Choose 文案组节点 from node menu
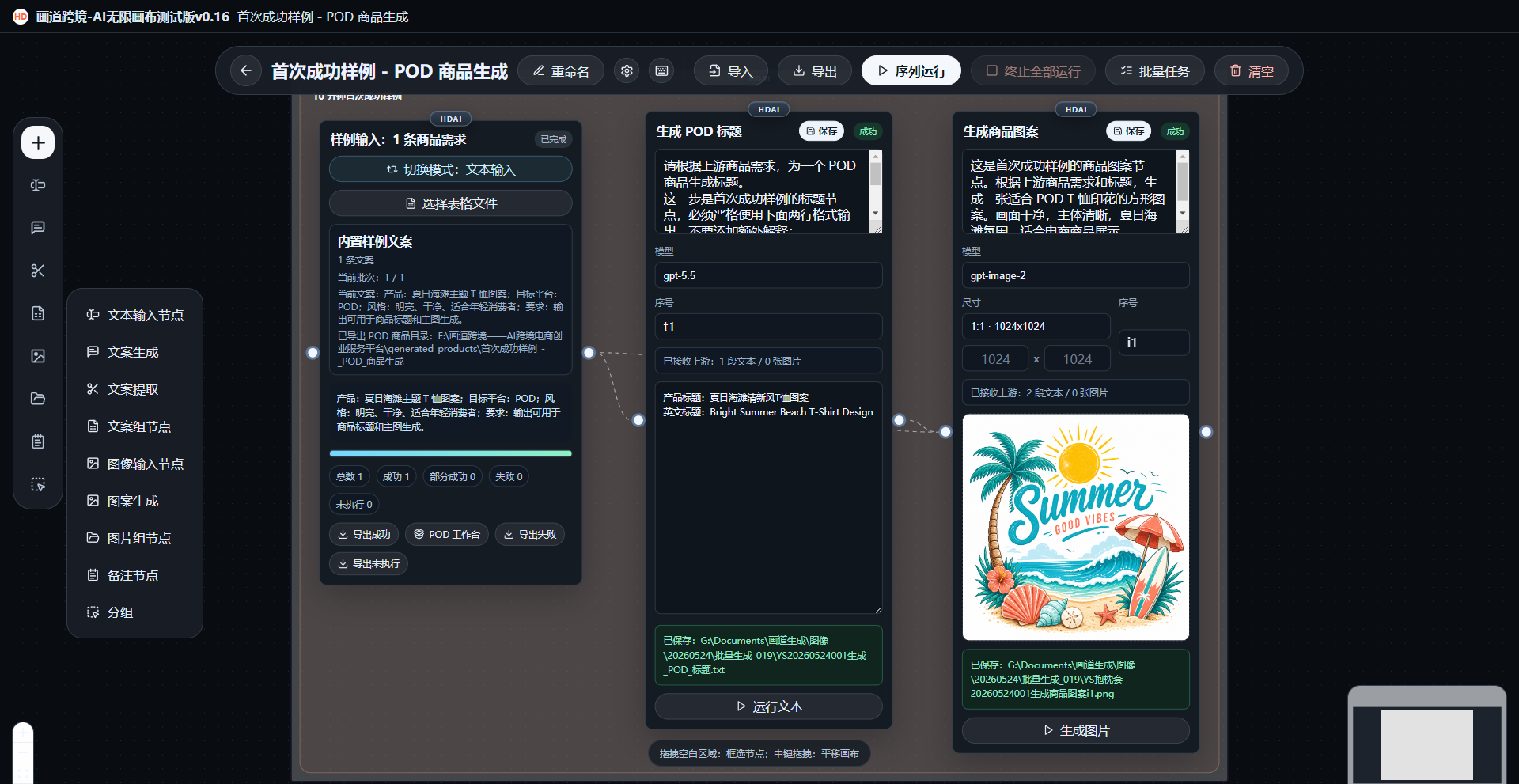The height and width of the screenshot is (784, 1519). click(135, 426)
